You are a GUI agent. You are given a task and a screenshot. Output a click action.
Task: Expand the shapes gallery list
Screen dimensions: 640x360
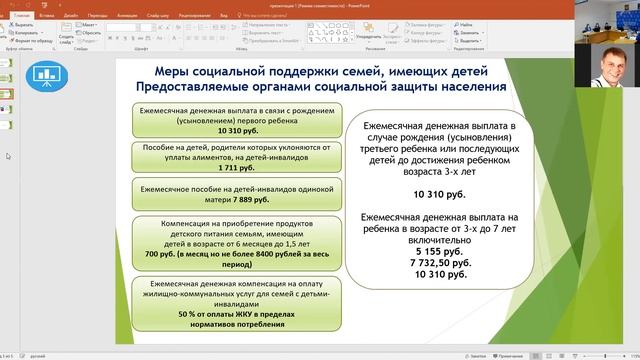(x=352, y=40)
